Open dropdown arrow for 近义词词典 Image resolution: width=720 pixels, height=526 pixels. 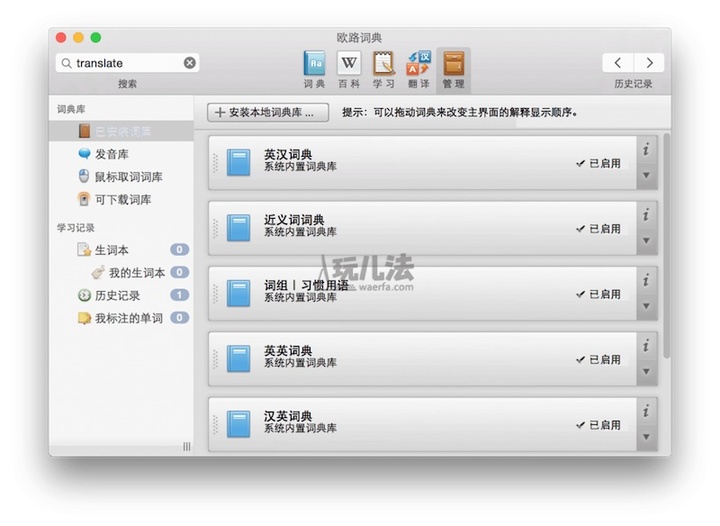pos(646,241)
